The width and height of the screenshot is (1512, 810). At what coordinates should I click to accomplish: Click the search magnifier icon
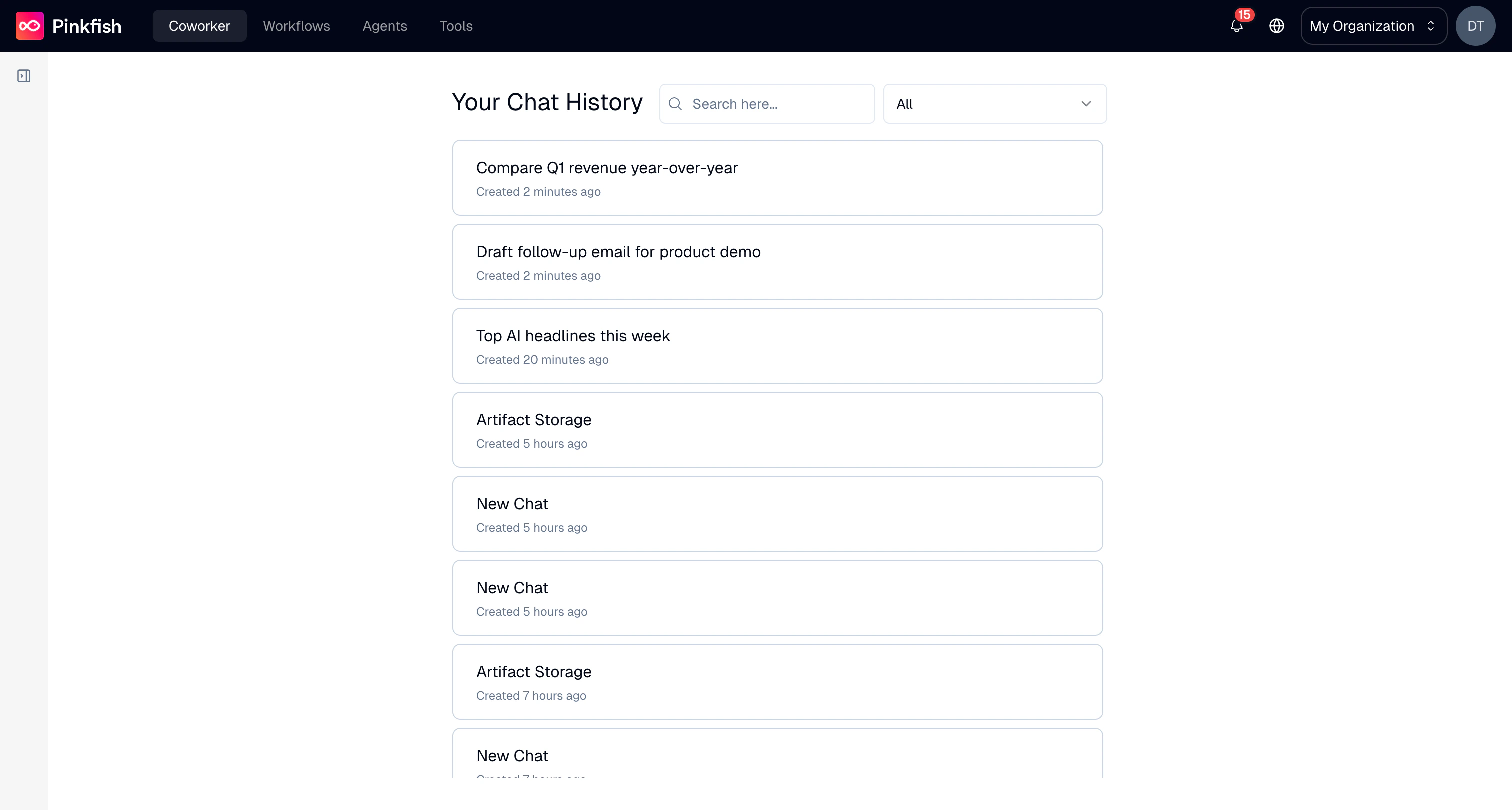675,104
